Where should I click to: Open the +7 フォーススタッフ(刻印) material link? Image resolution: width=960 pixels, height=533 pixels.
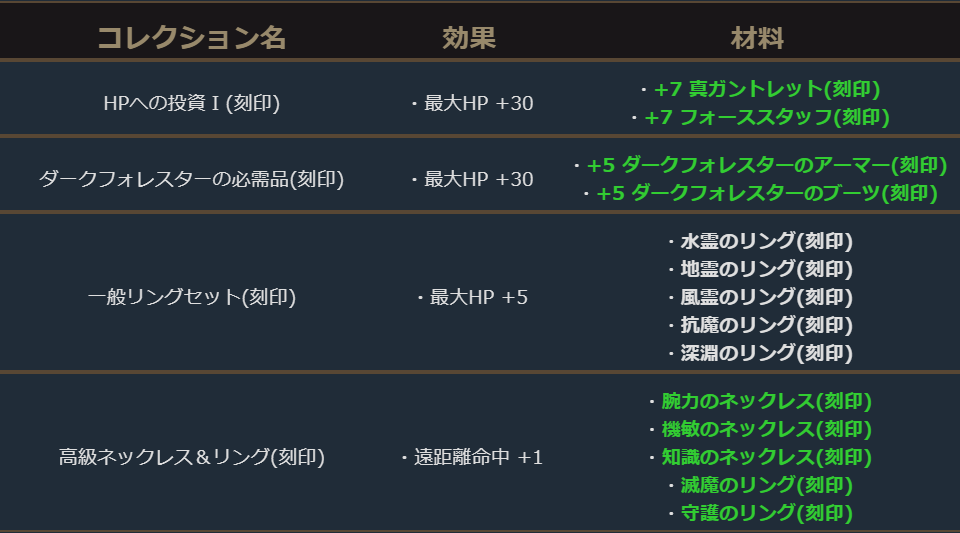pos(767,117)
